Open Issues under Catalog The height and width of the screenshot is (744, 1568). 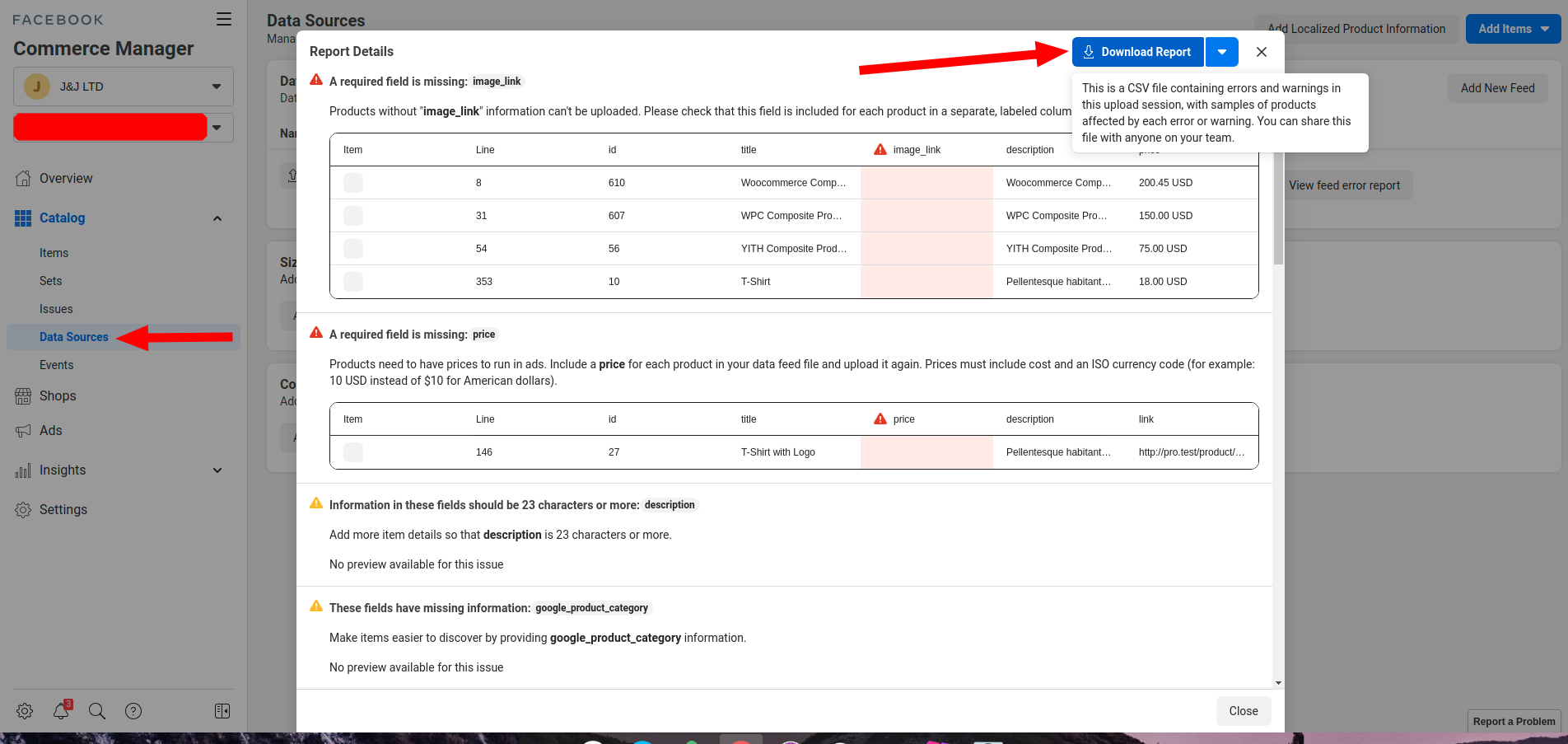pyautogui.click(x=56, y=309)
